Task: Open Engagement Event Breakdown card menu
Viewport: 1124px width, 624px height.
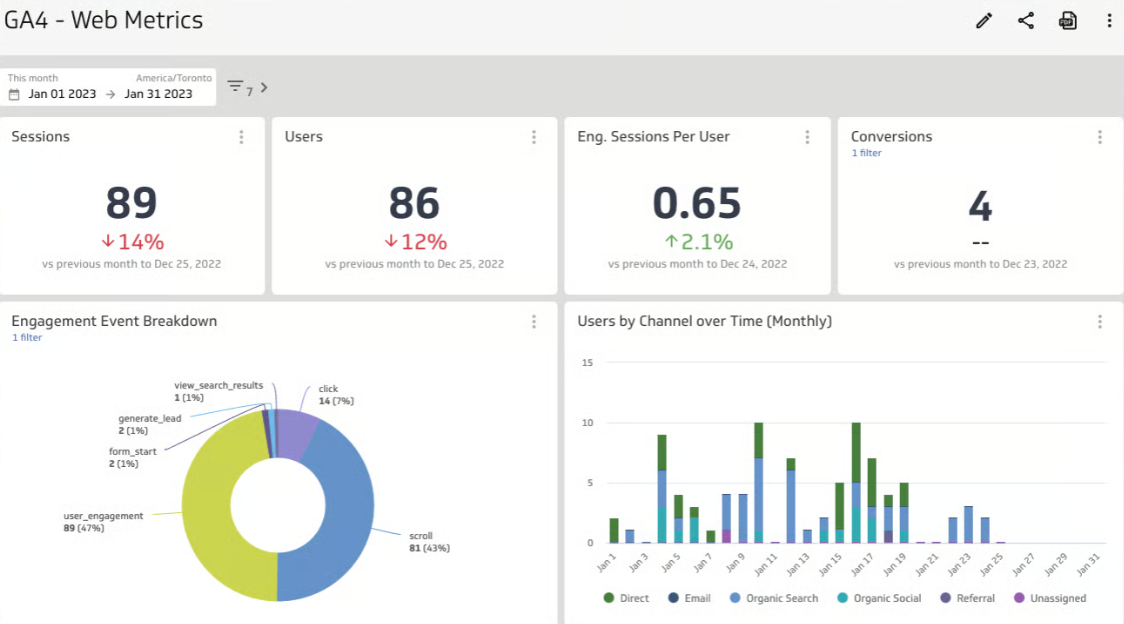Action: [x=534, y=322]
